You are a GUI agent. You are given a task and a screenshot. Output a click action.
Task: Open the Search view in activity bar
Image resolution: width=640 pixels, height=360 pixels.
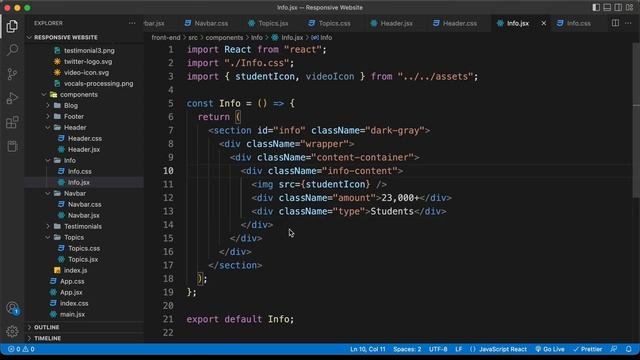(12, 50)
